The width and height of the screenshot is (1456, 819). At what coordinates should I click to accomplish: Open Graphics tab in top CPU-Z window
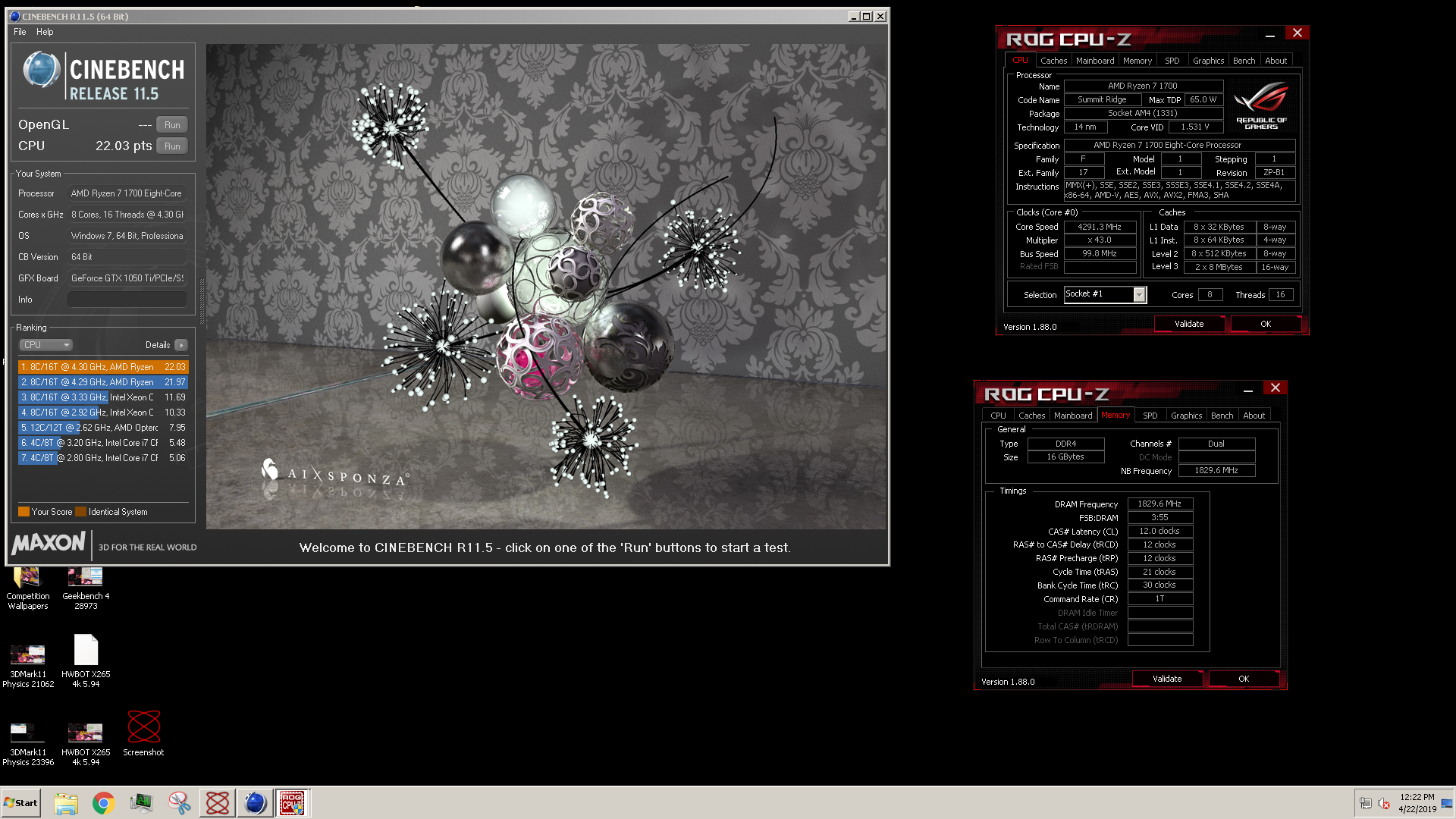pyautogui.click(x=1208, y=61)
